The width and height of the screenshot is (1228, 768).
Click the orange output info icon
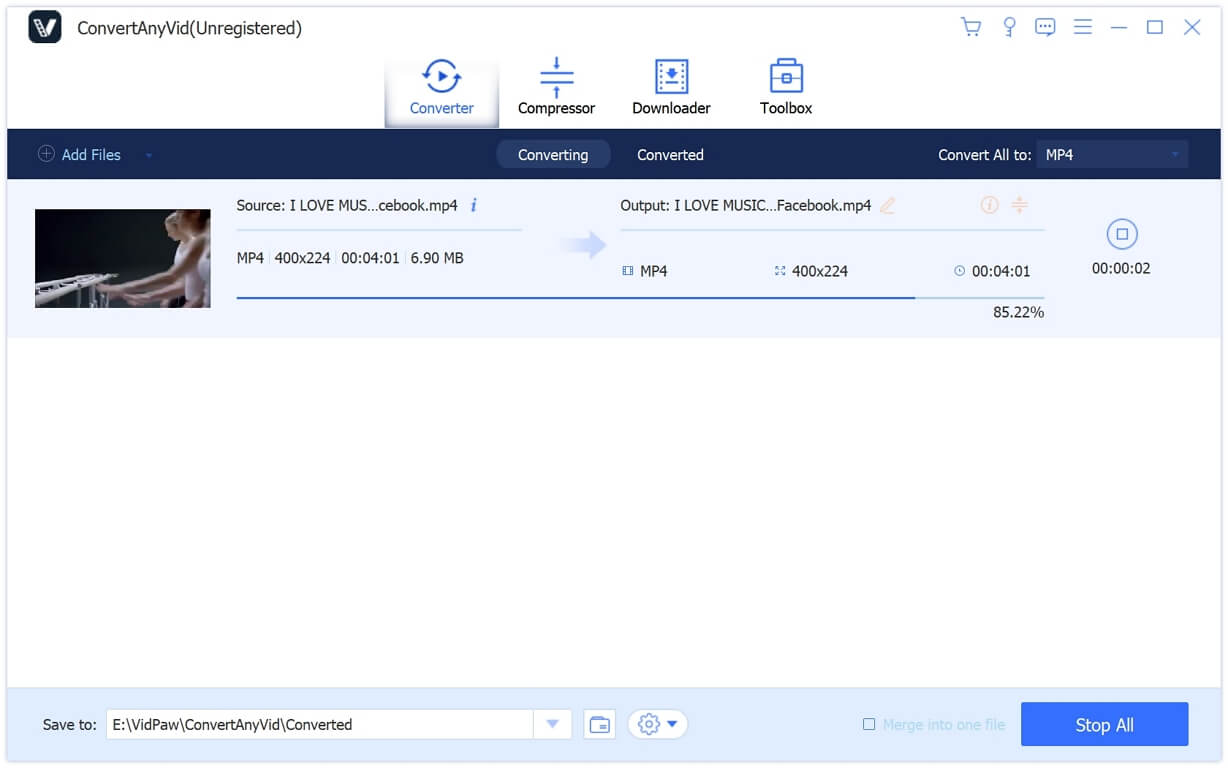pyautogui.click(x=989, y=205)
